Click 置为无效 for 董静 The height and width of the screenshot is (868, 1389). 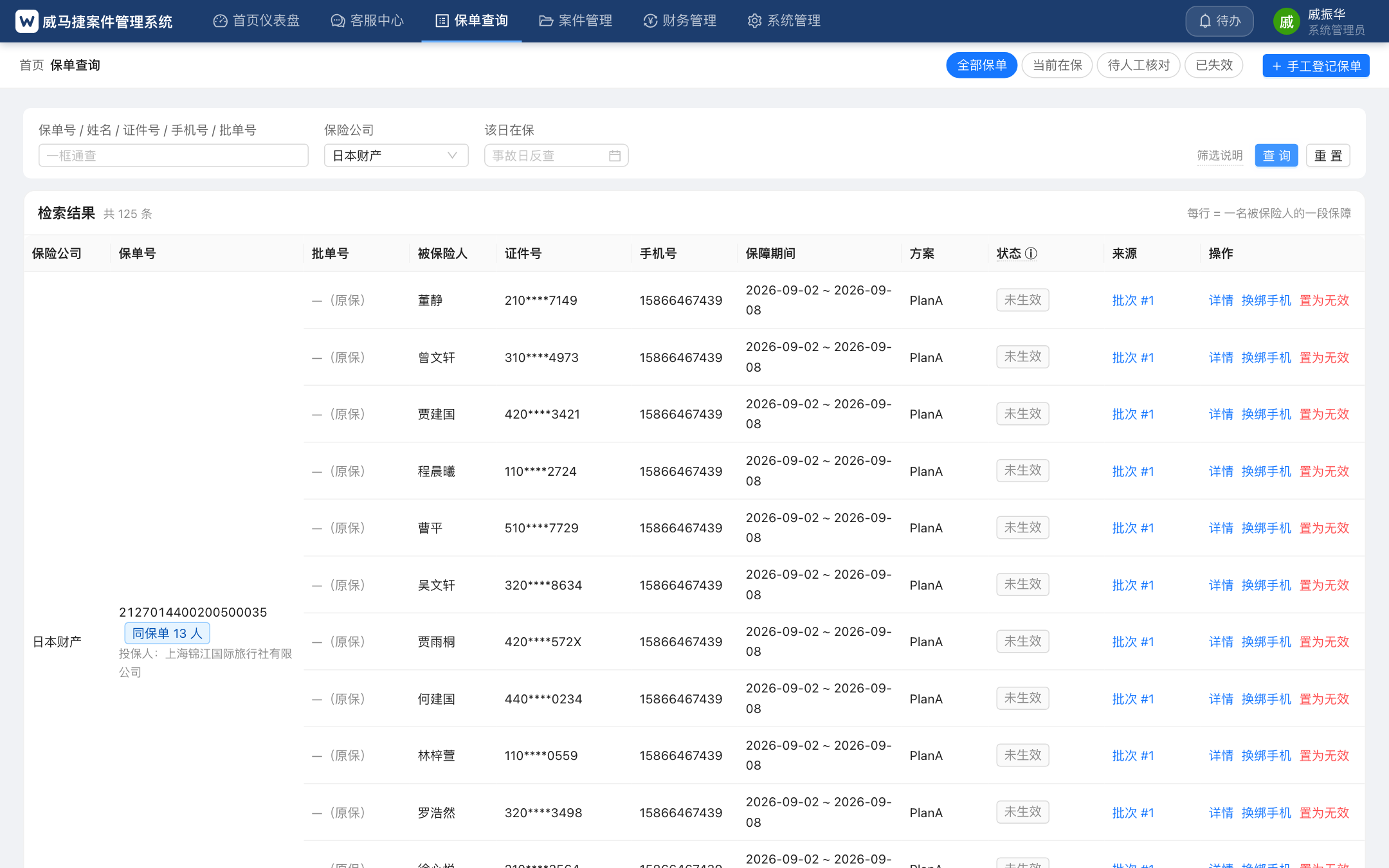(x=1325, y=300)
